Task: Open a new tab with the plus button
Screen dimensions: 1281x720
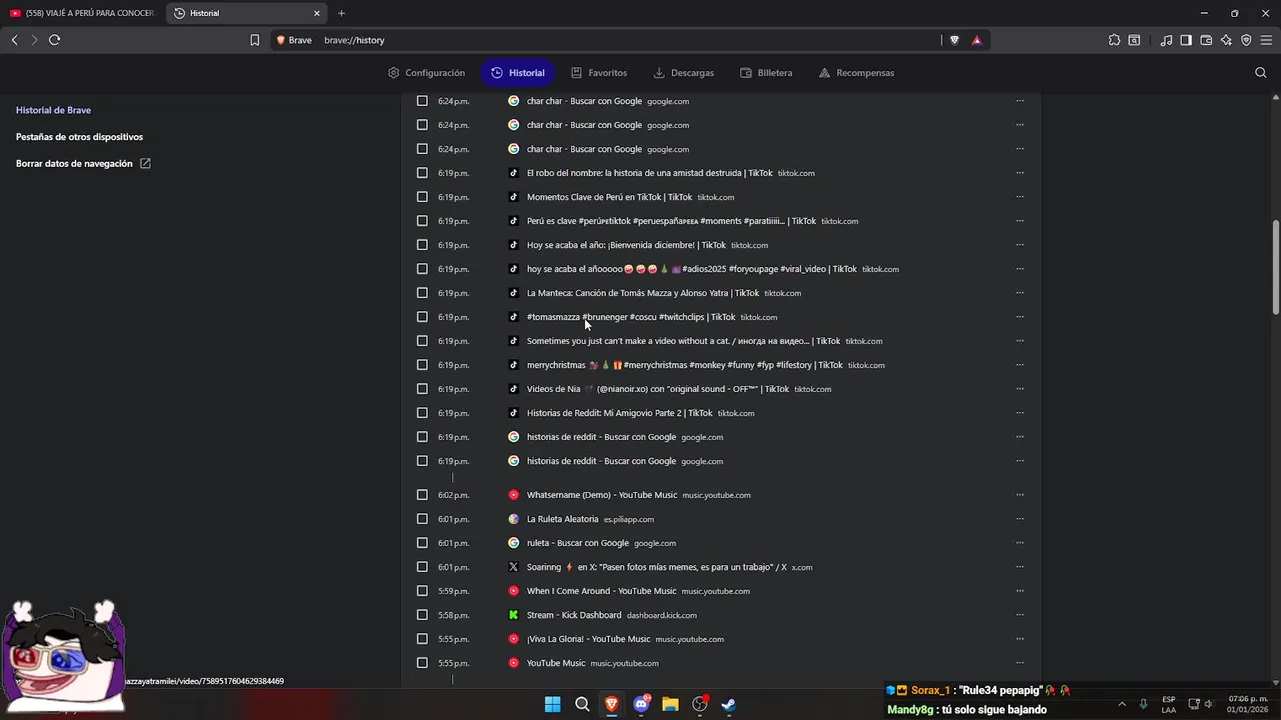Action: (x=341, y=13)
